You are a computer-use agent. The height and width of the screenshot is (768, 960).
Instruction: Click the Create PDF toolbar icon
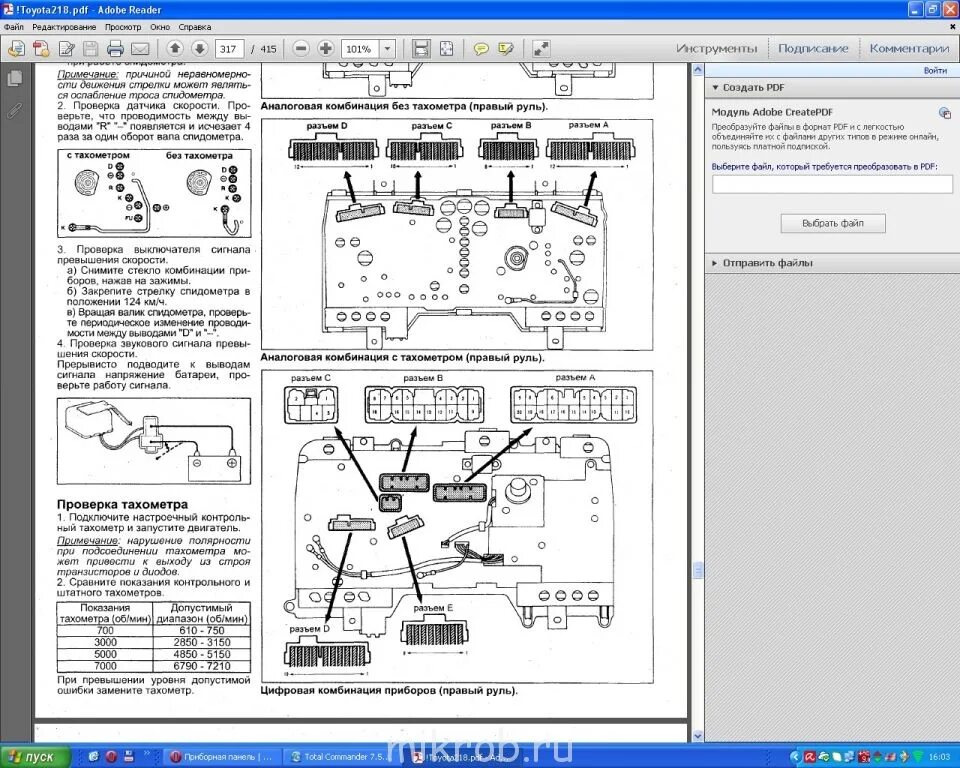(41, 48)
